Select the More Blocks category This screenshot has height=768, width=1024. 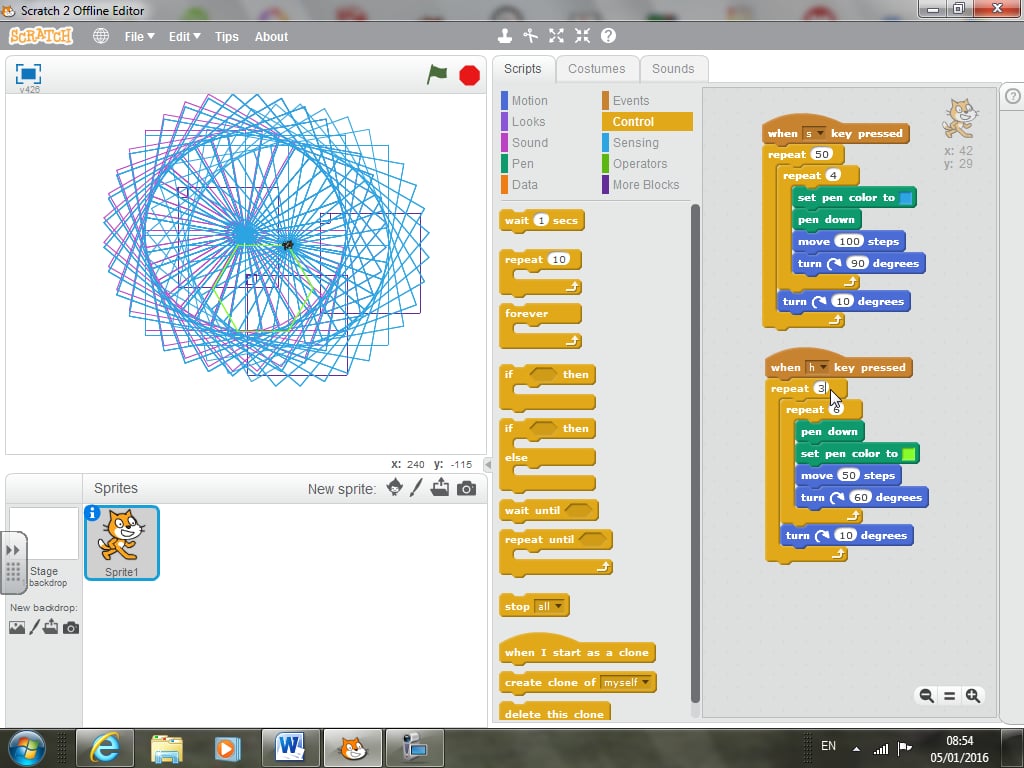(645, 184)
